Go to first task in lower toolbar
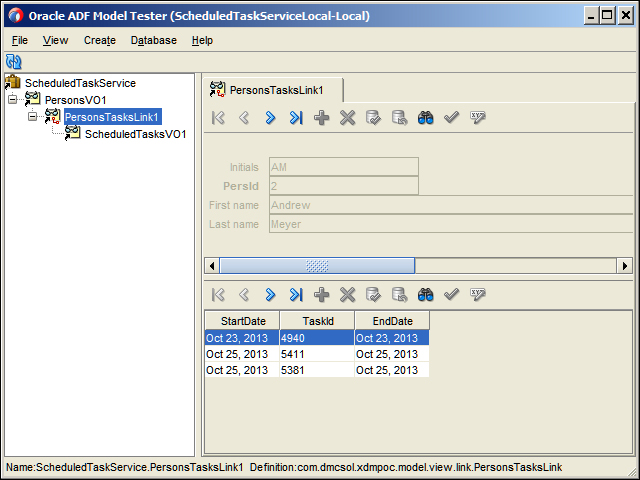This screenshot has height=480, width=640. (218, 294)
